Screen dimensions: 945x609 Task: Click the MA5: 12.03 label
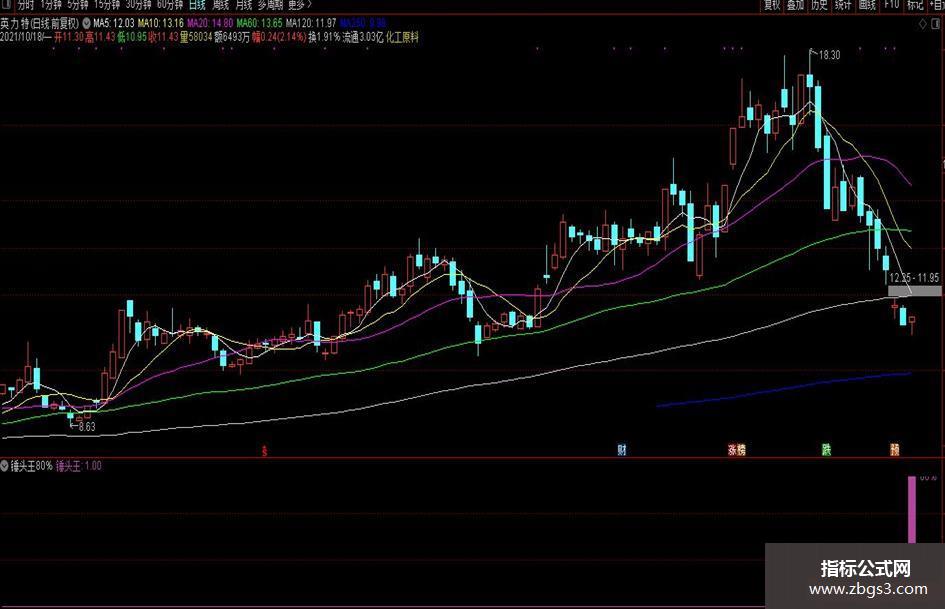coord(114,24)
